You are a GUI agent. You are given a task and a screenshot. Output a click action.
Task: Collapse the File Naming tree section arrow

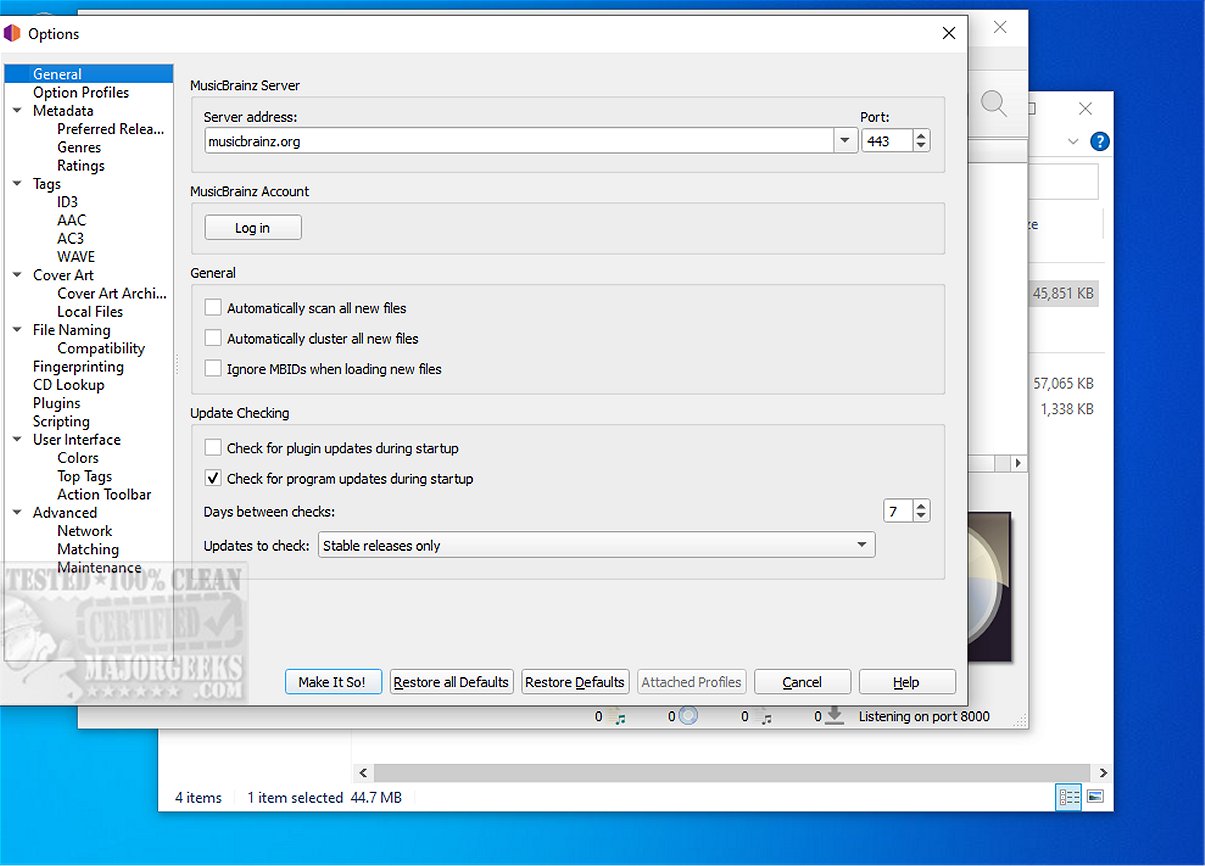[x=17, y=330]
